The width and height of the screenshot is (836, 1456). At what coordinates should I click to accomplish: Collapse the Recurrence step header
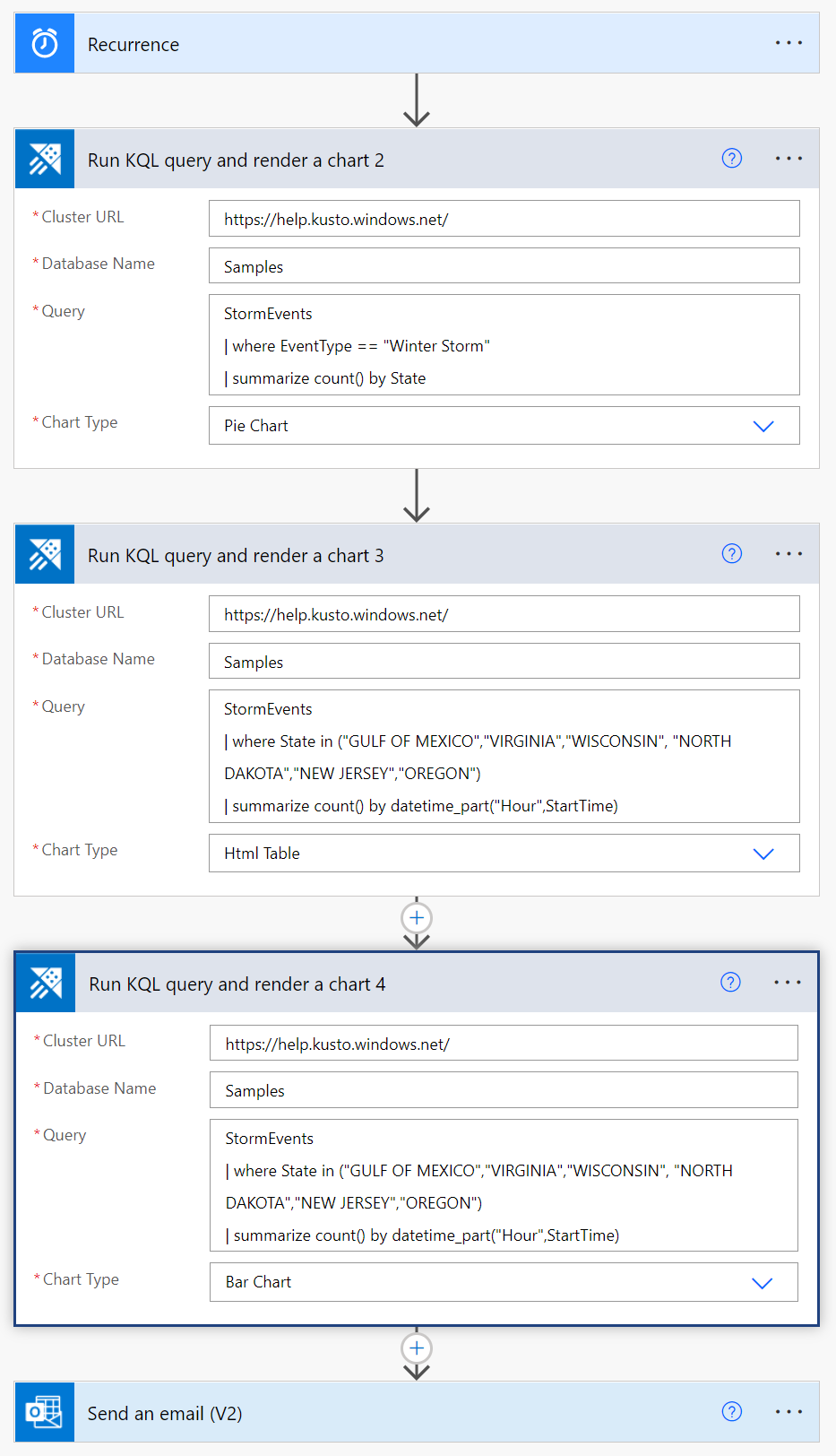(x=417, y=43)
